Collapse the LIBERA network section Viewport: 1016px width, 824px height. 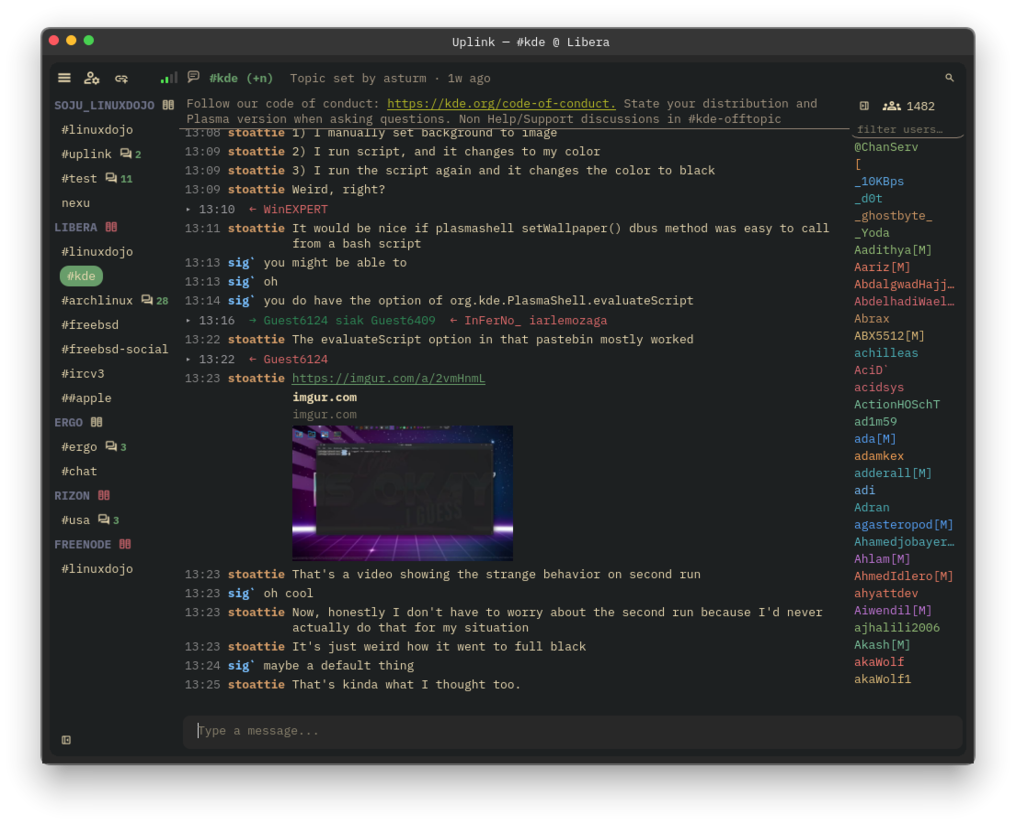pyautogui.click(x=76, y=227)
